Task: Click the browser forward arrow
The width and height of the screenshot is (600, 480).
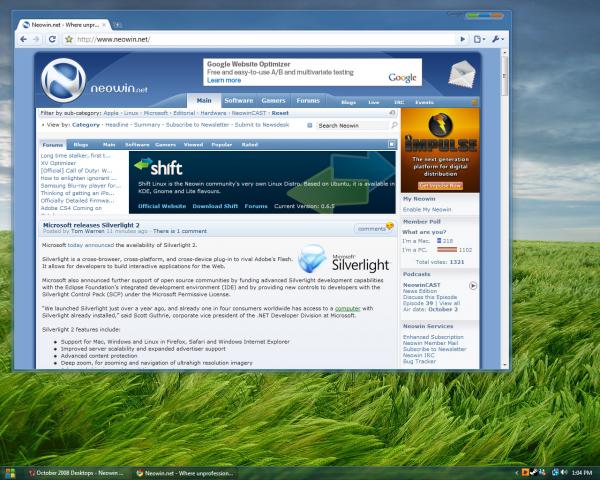Action: coord(36,39)
